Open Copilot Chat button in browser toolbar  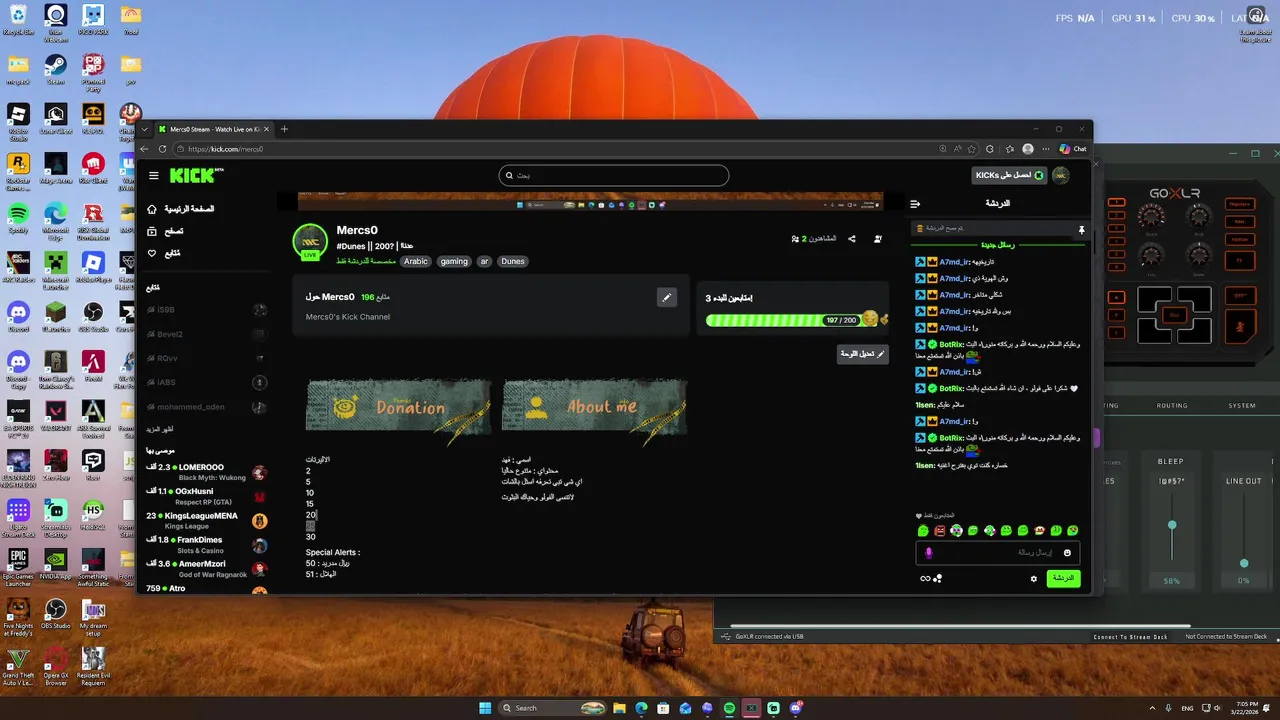(1073, 149)
